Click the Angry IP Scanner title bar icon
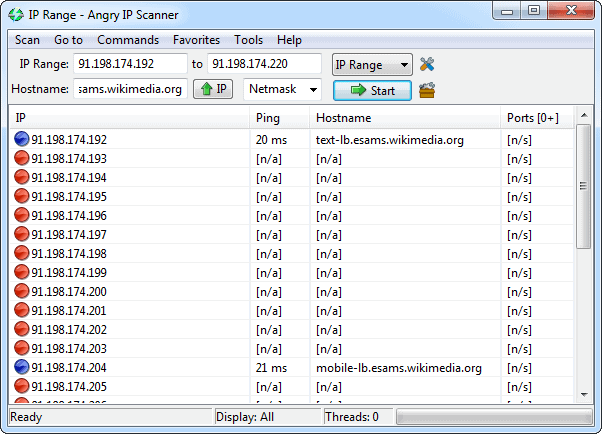602x434 pixels. click(16, 15)
